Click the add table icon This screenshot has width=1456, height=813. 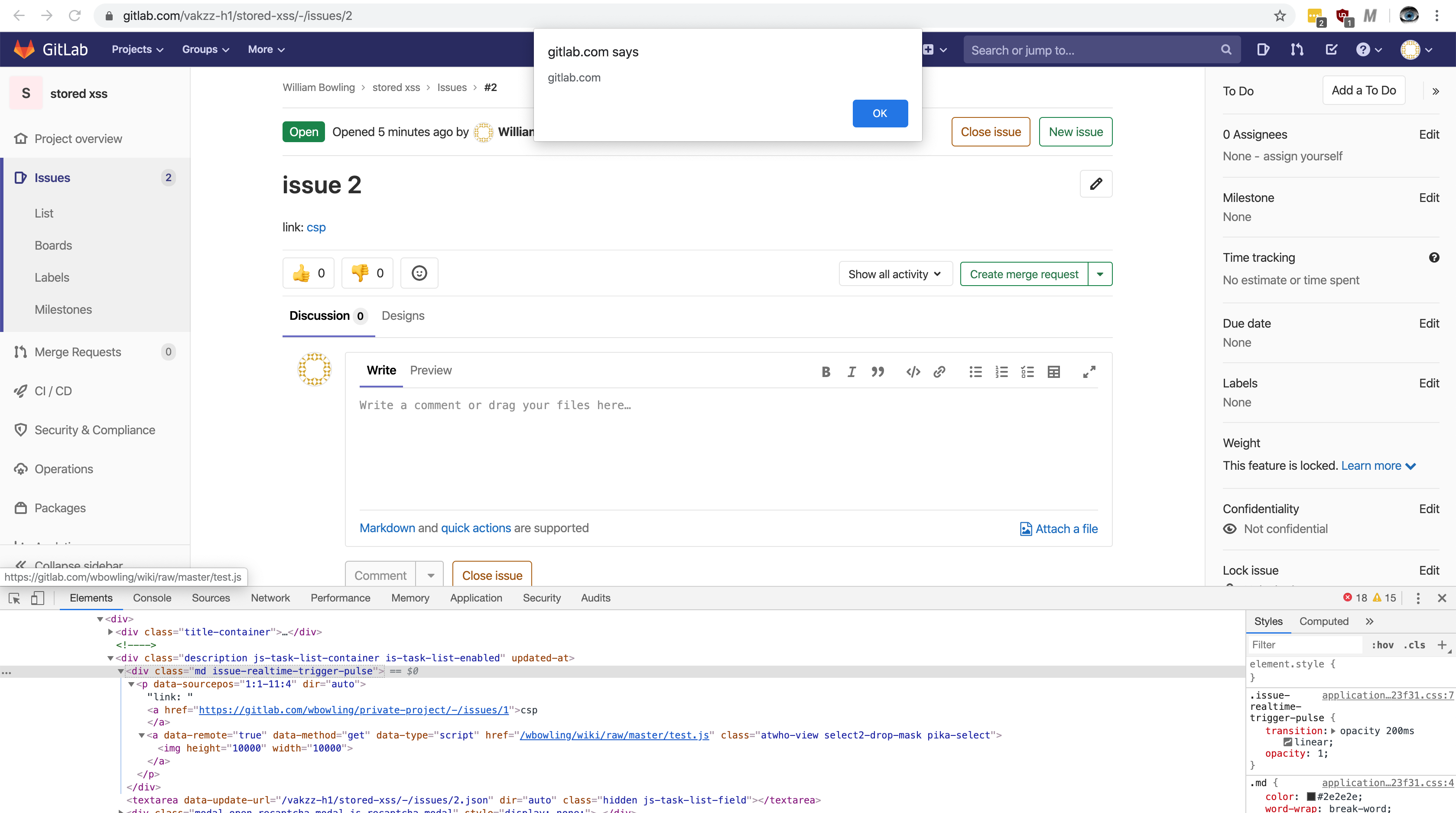click(1053, 371)
